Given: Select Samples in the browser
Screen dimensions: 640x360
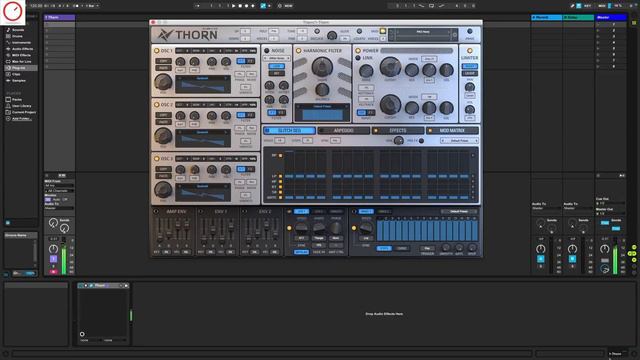Looking at the screenshot, I should (x=19, y=81).
